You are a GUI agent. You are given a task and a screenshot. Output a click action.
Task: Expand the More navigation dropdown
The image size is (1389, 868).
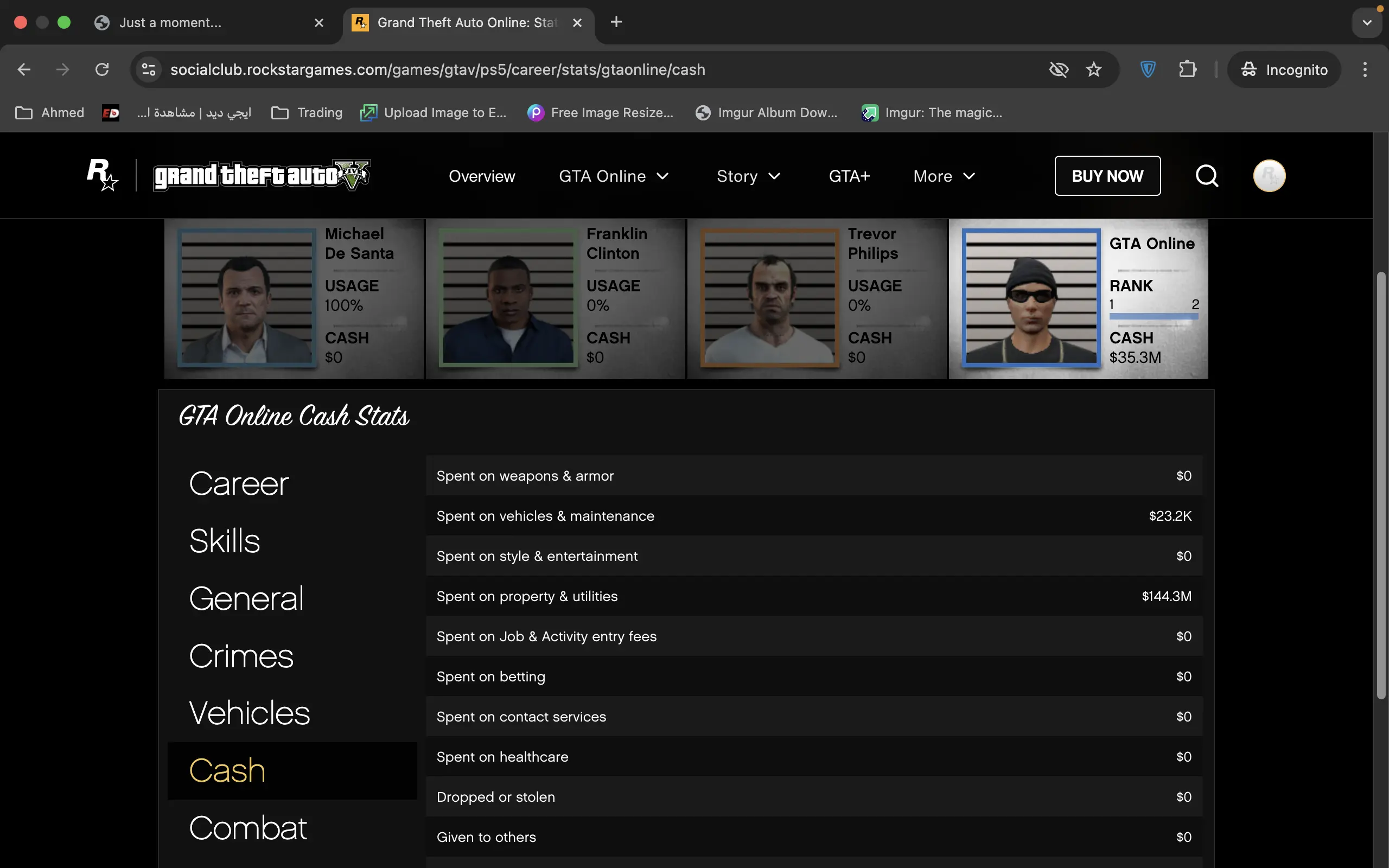[944, 176]
